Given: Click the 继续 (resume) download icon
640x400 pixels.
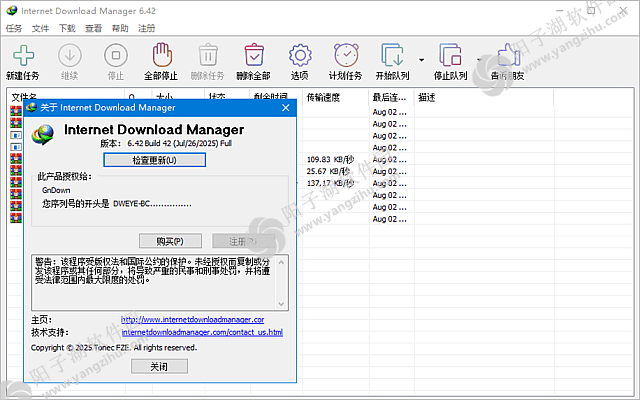Looking at the screenshot, I should [x=70, y=55].
